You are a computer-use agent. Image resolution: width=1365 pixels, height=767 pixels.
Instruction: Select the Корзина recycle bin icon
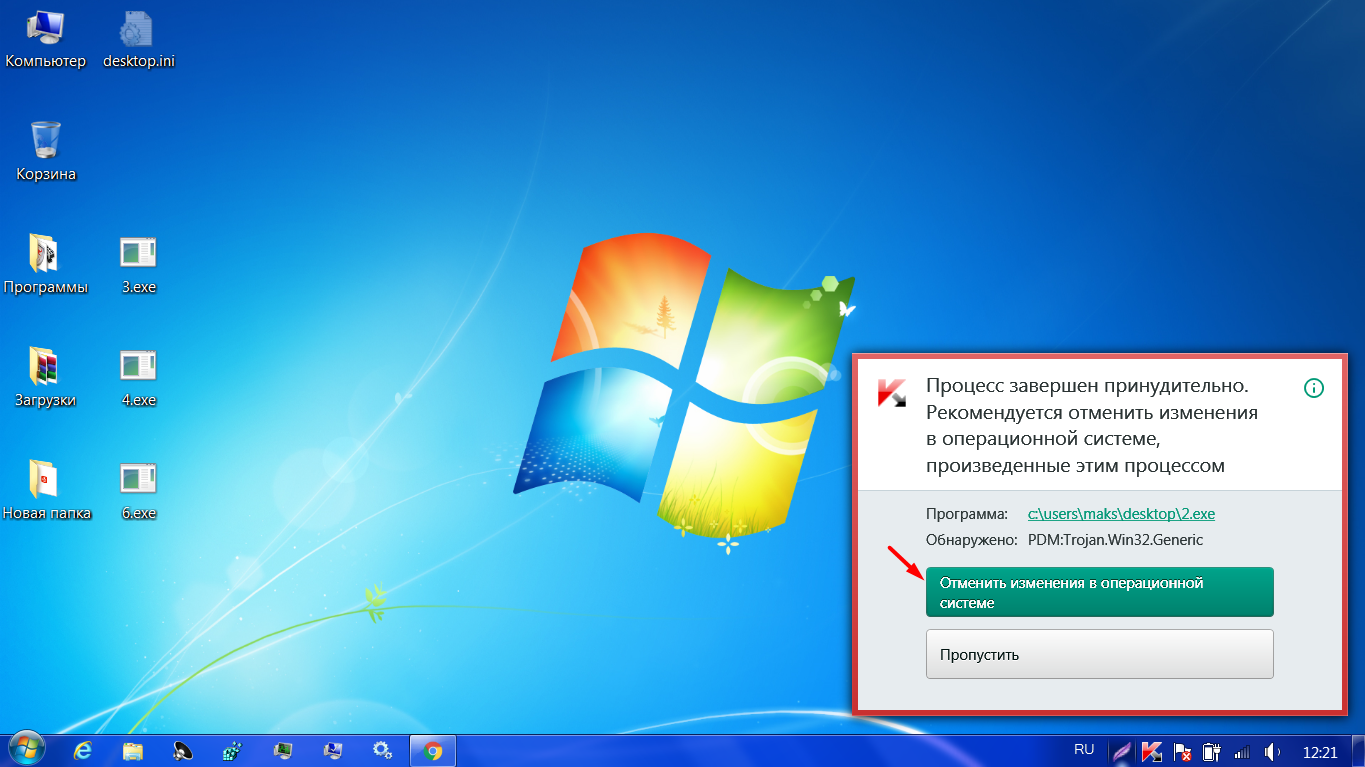coord(46,152)
